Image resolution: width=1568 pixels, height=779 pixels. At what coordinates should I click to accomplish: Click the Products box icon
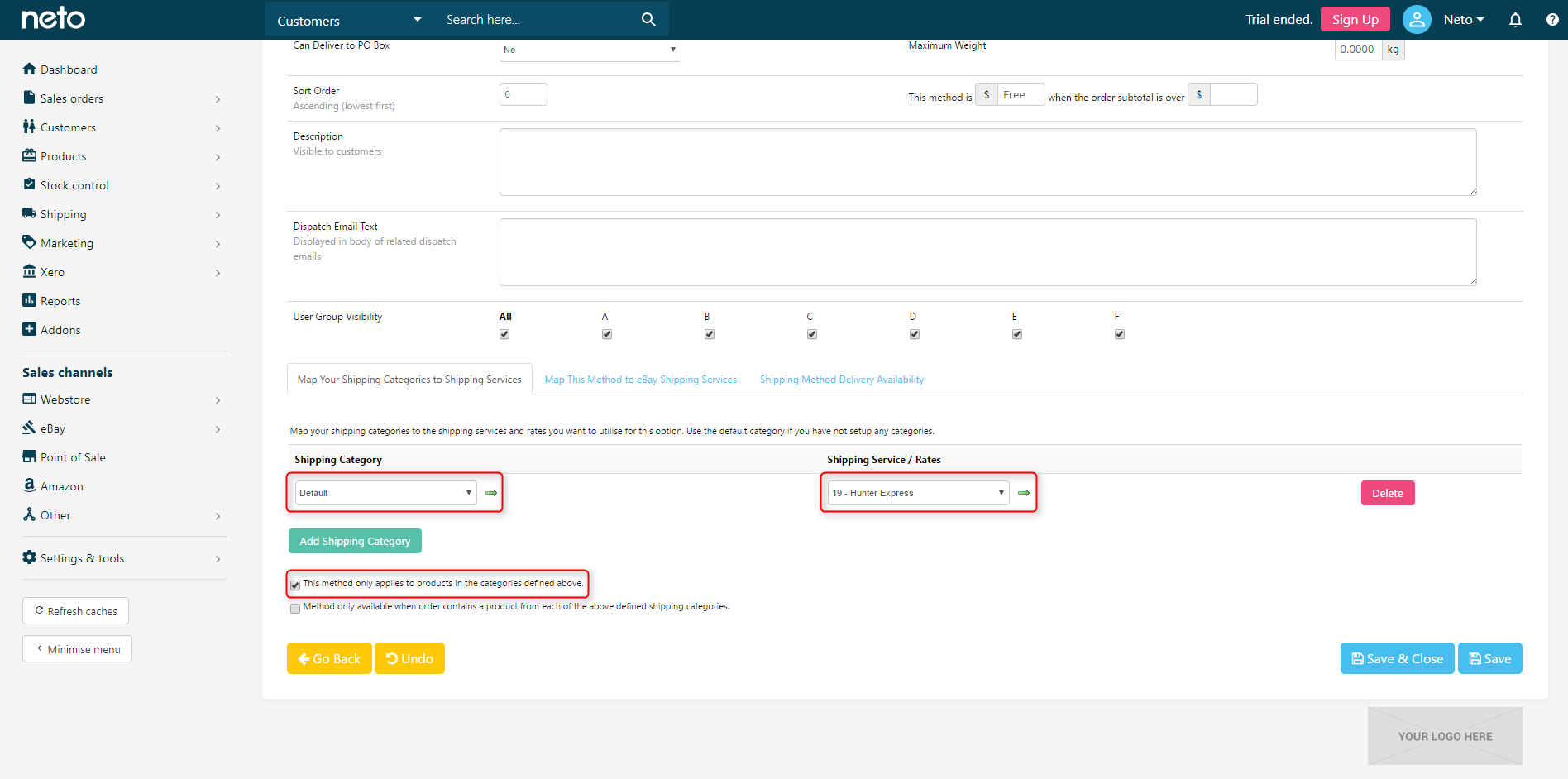click(x=30, y=155)
